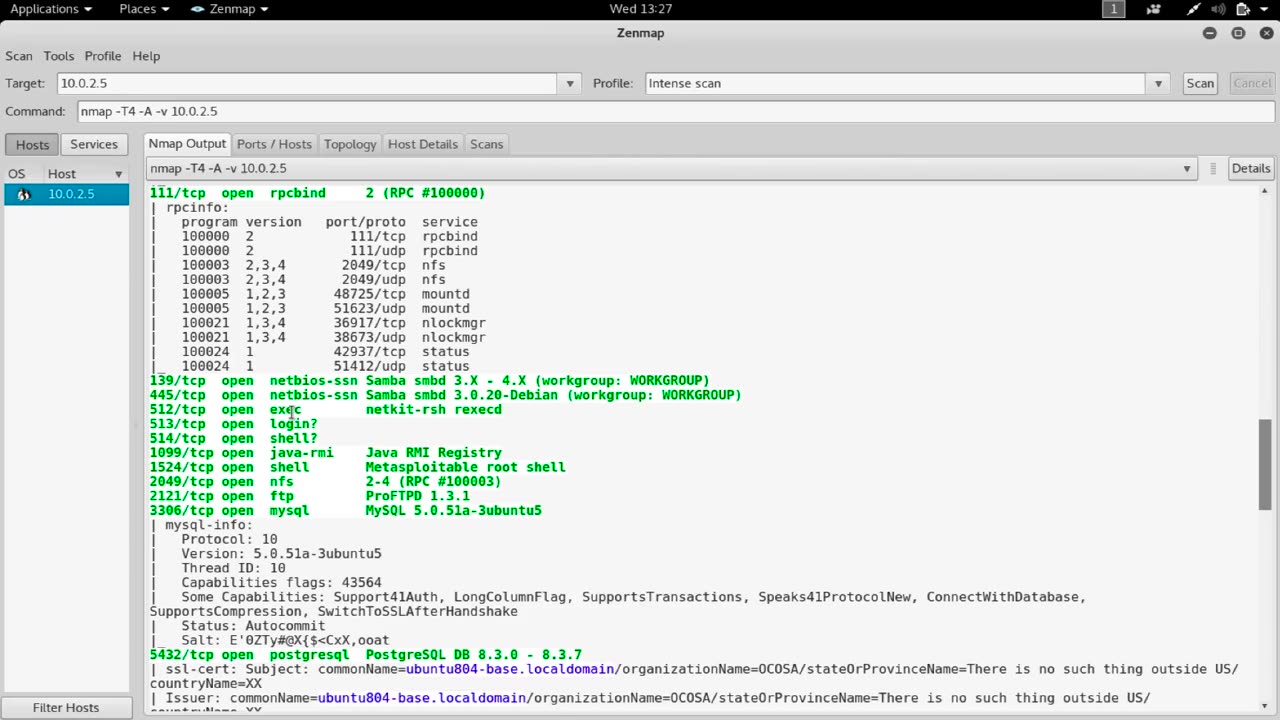Click the 513/tcp login? line
The image size is (1280, 720).
234,424
